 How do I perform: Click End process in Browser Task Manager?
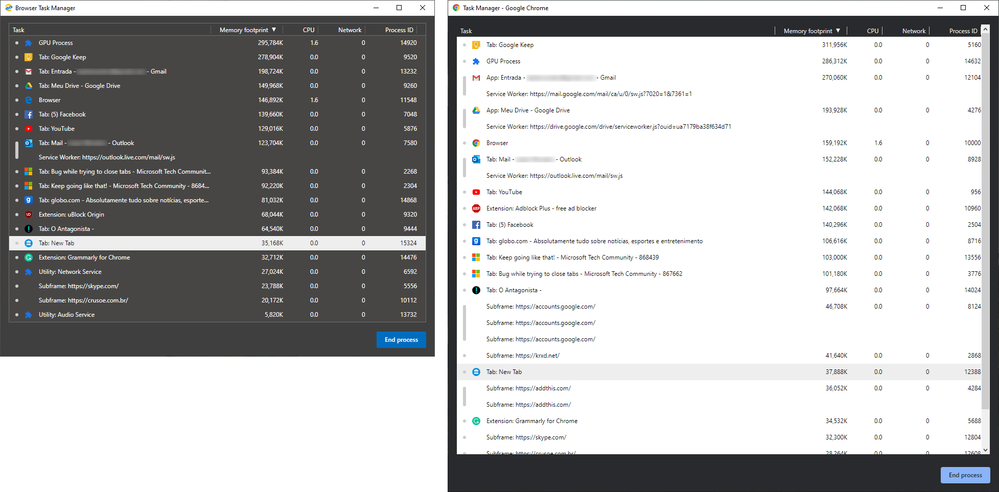coord(401,340)
